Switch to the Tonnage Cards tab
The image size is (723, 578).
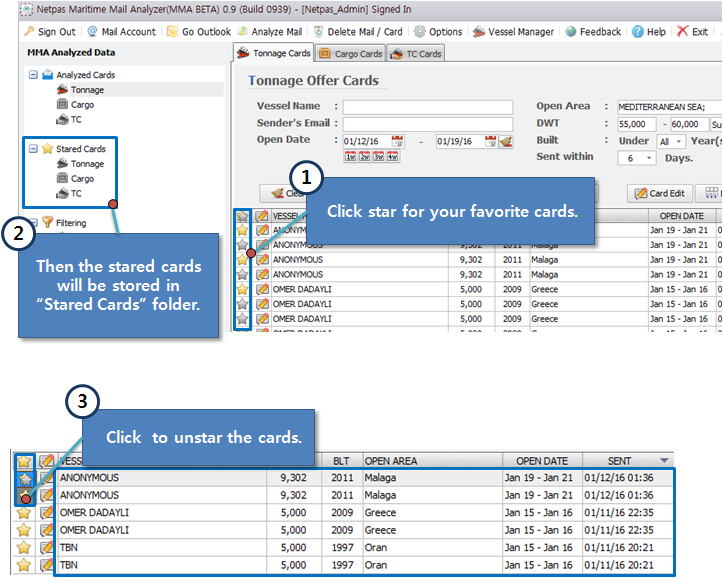(273, 53)
